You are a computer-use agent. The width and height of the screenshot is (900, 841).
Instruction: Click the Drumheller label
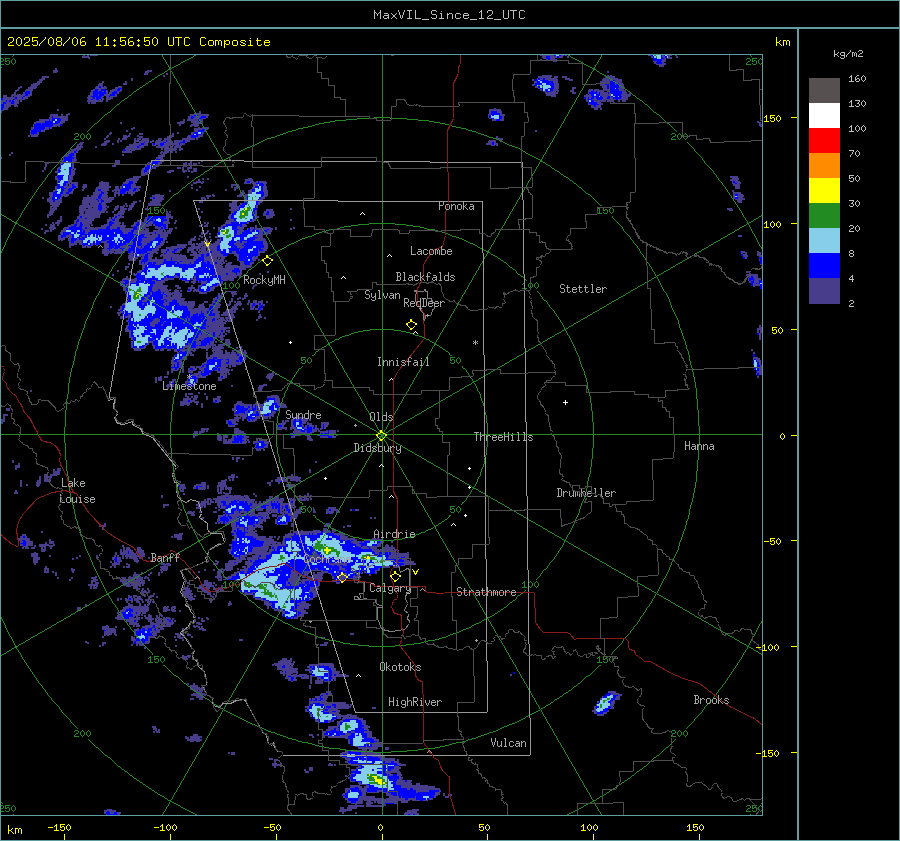pos(586,493)
